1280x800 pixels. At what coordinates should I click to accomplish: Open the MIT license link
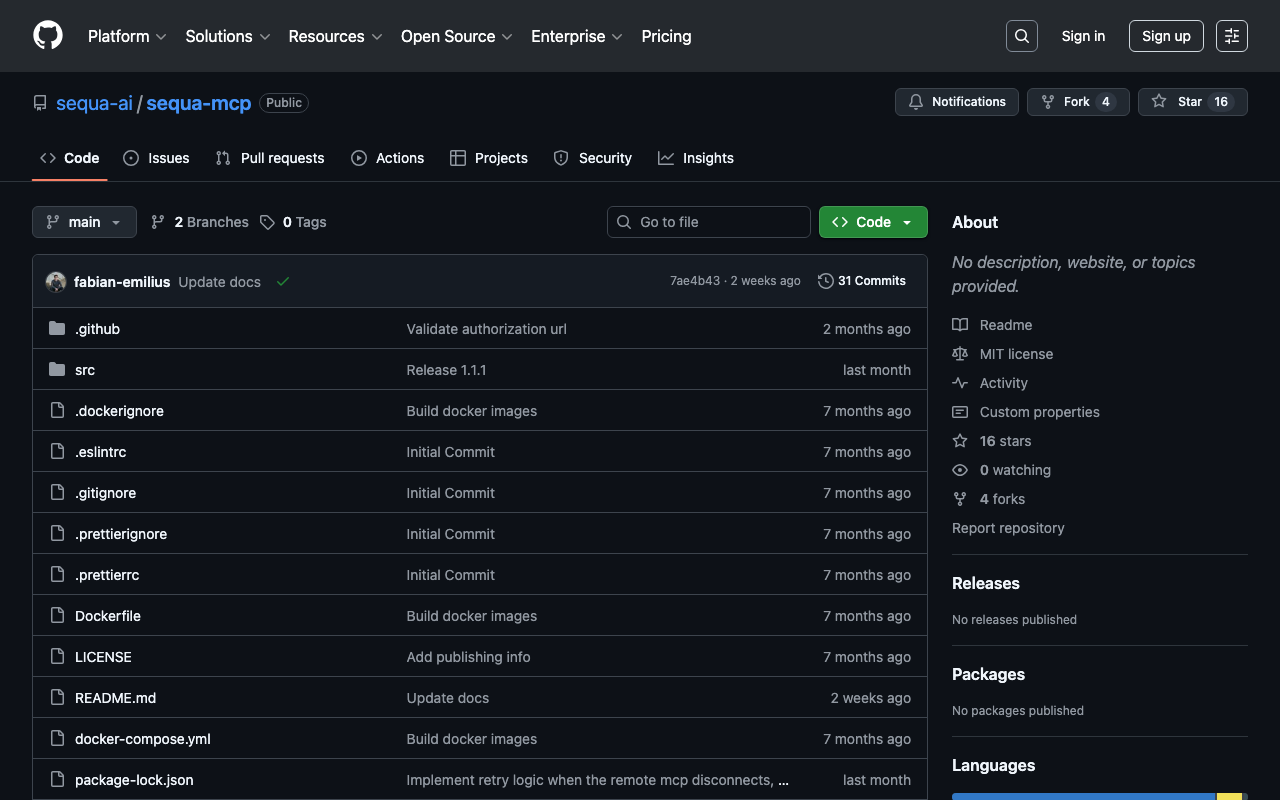1016,354
